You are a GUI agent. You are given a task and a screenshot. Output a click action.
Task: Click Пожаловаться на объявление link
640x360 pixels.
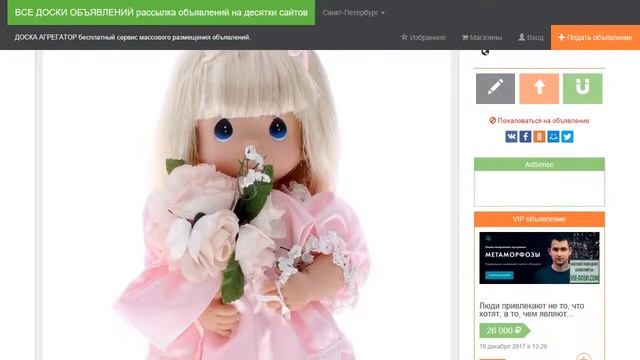click(x=539, y=121)
